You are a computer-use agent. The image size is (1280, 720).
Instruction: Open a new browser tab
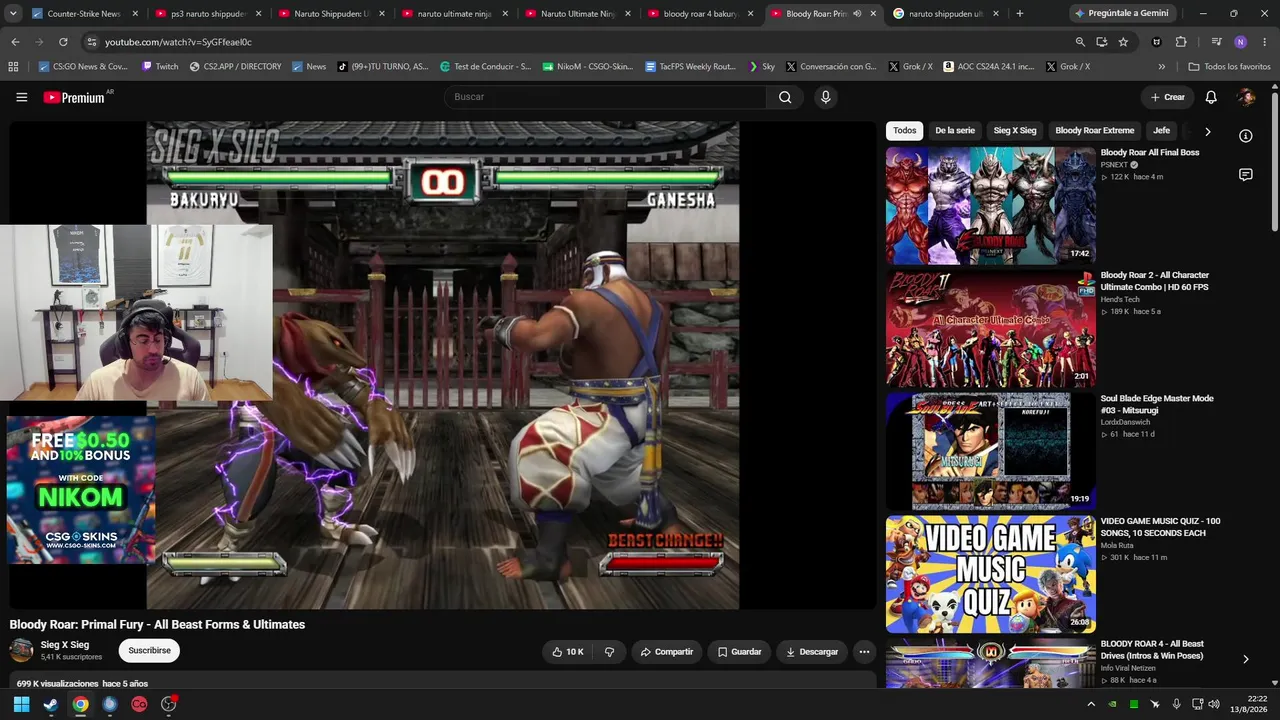point(1019,14)
